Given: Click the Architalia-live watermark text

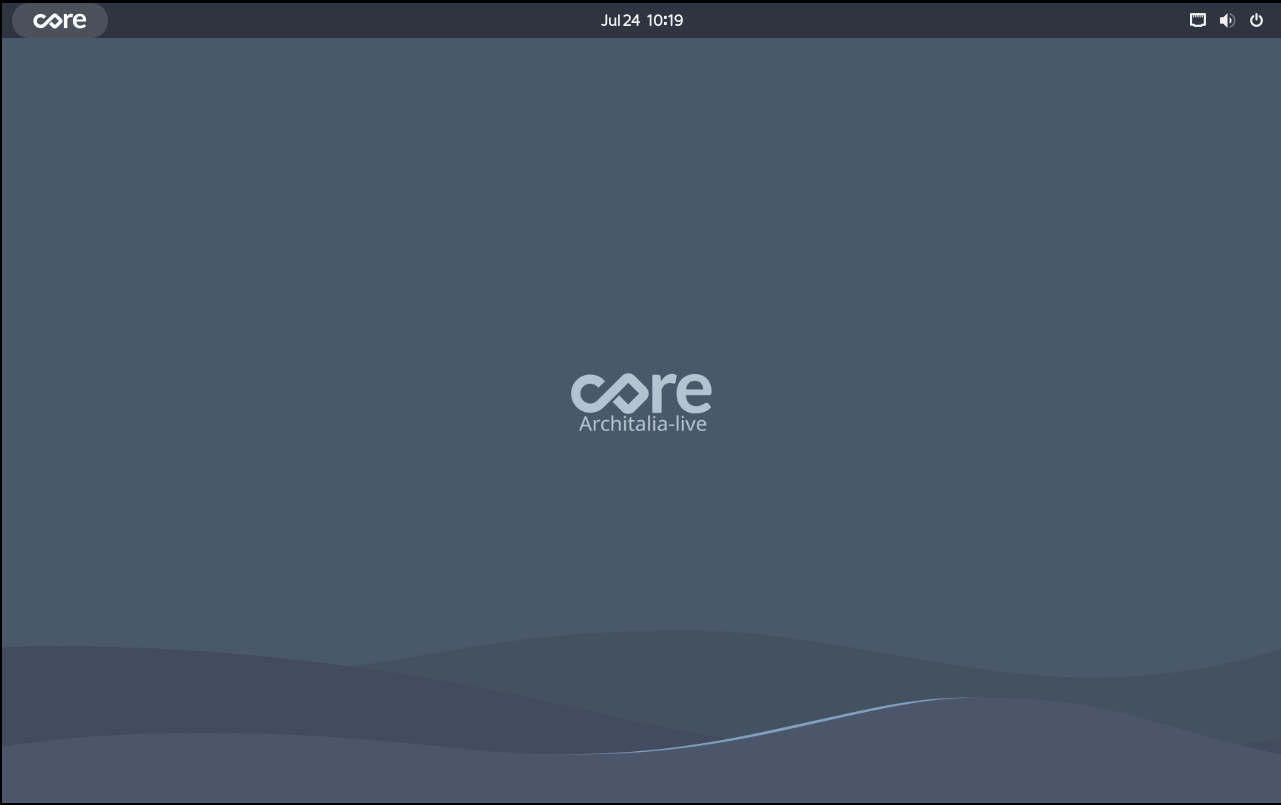Looking at the screenshot, I should pos(642,423).
